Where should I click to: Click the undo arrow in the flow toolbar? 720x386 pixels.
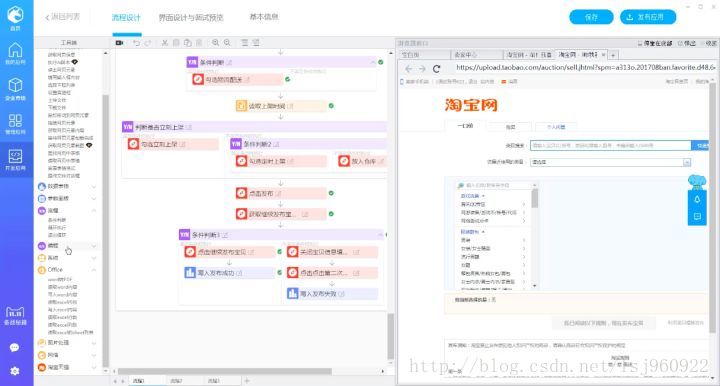click(136, 43)
